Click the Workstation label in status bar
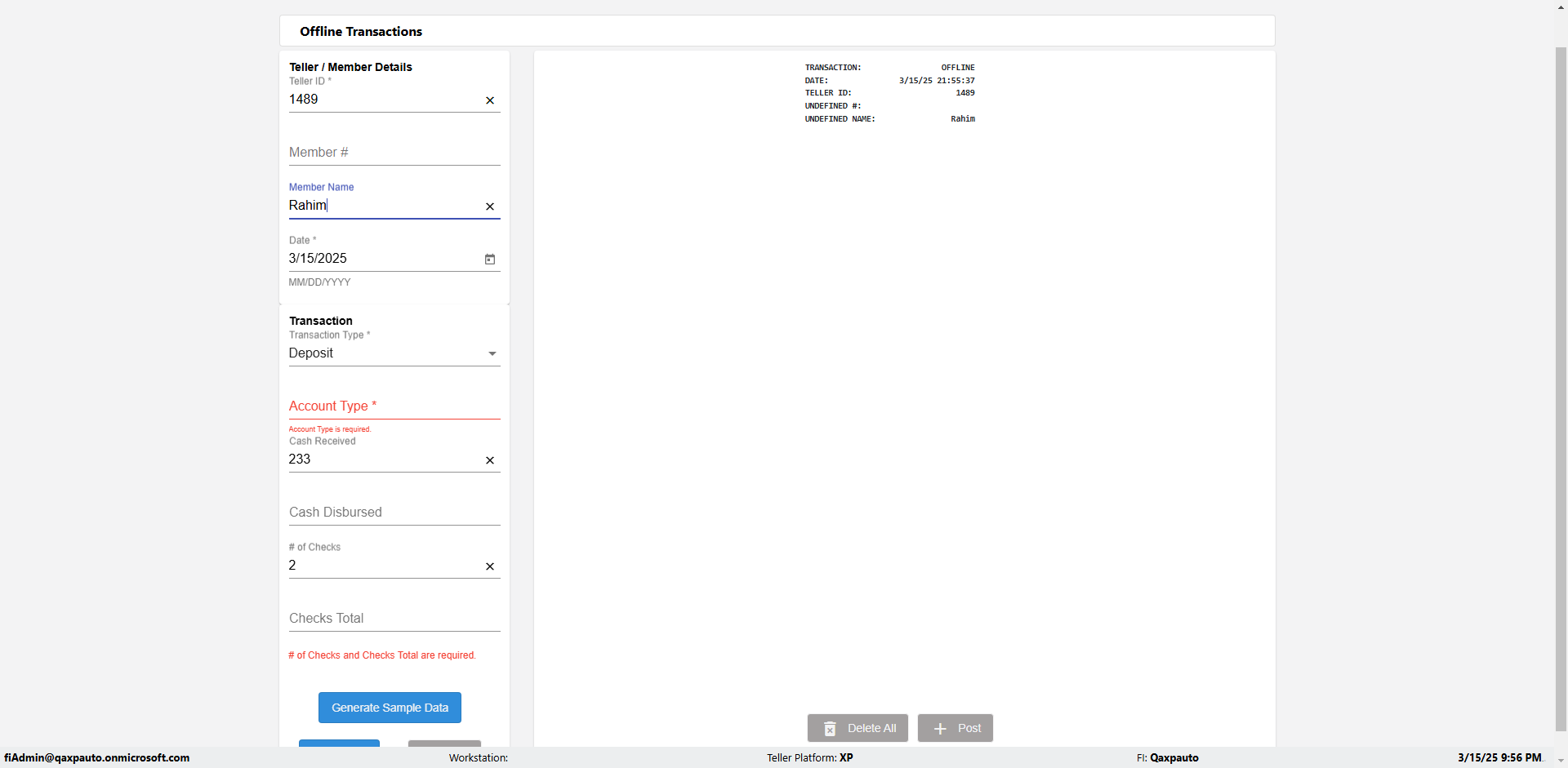Viewport: 1568px width, 768px height. point(479,757)
